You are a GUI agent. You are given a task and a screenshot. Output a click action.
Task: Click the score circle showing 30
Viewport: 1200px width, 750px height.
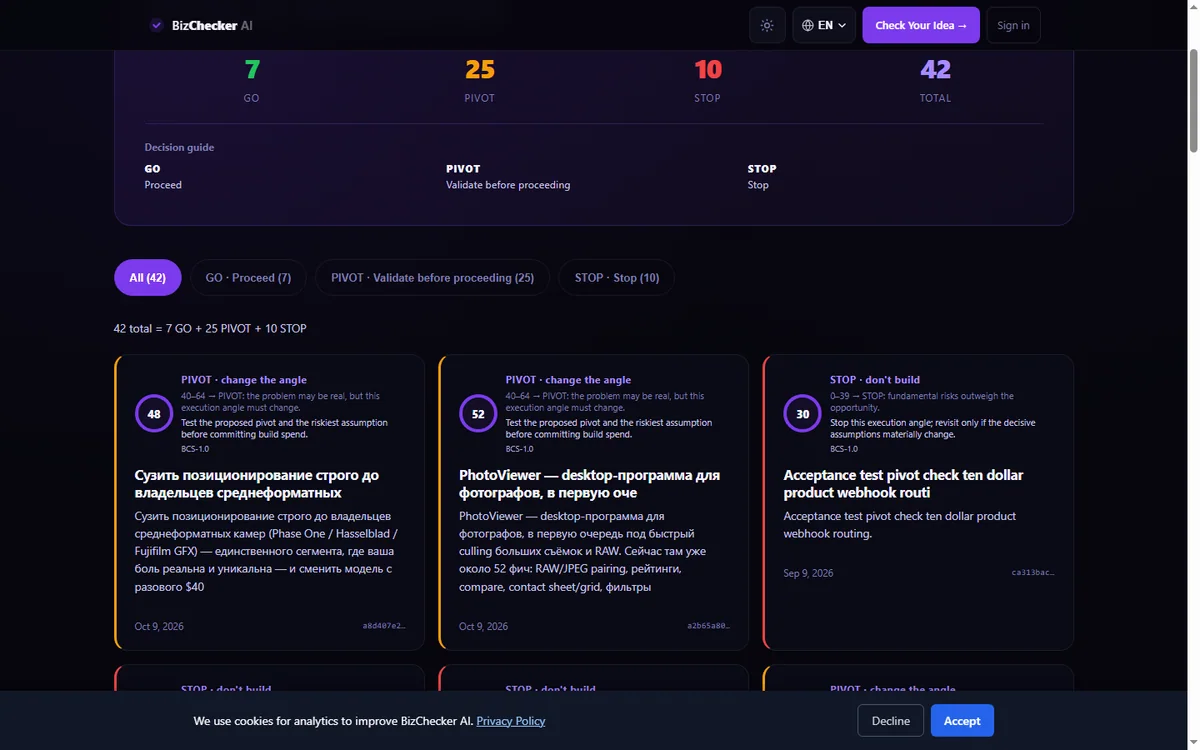tap(803, 414)
